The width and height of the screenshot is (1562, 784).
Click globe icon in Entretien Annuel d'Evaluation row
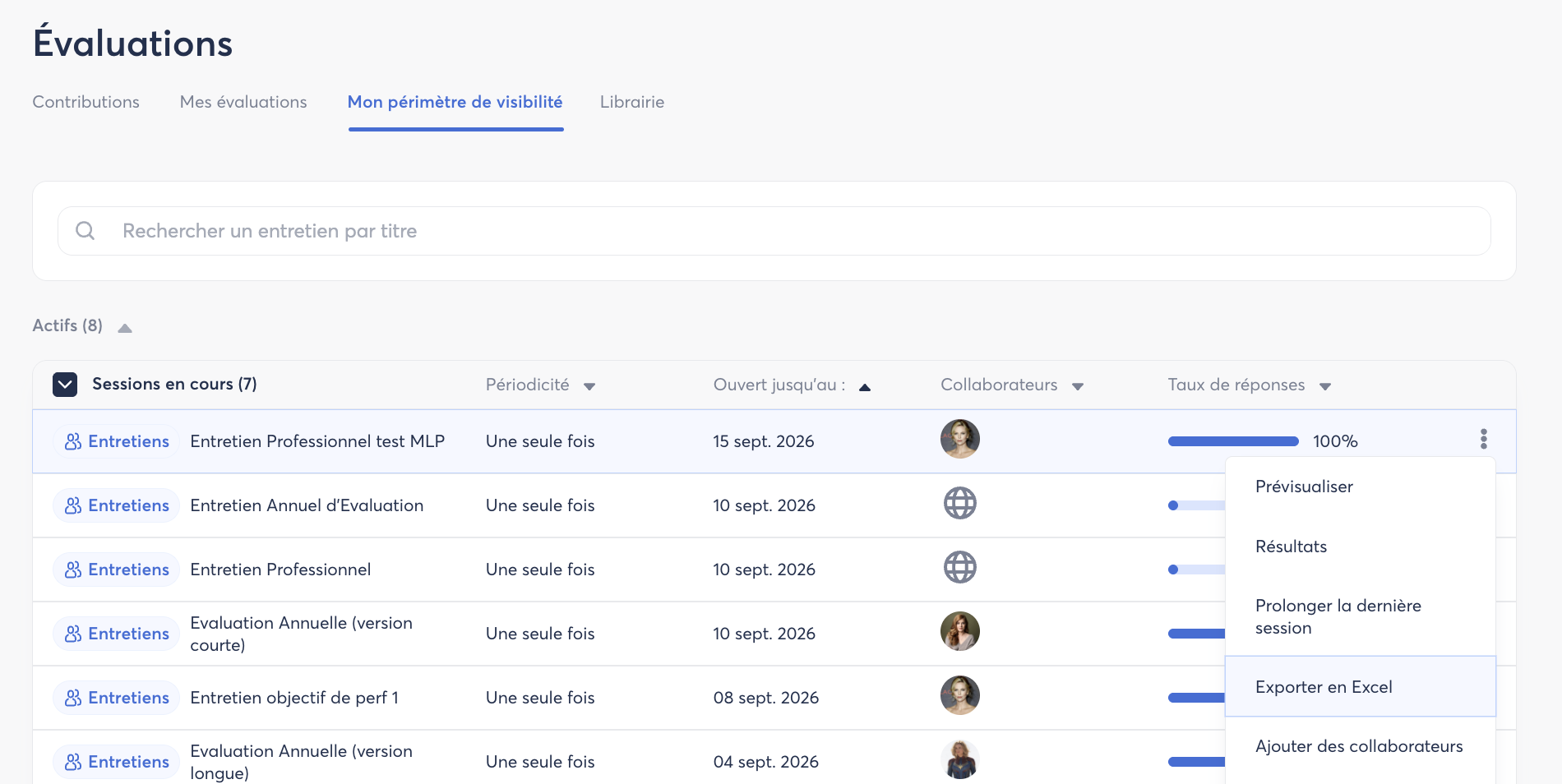(x=959, y=503)
